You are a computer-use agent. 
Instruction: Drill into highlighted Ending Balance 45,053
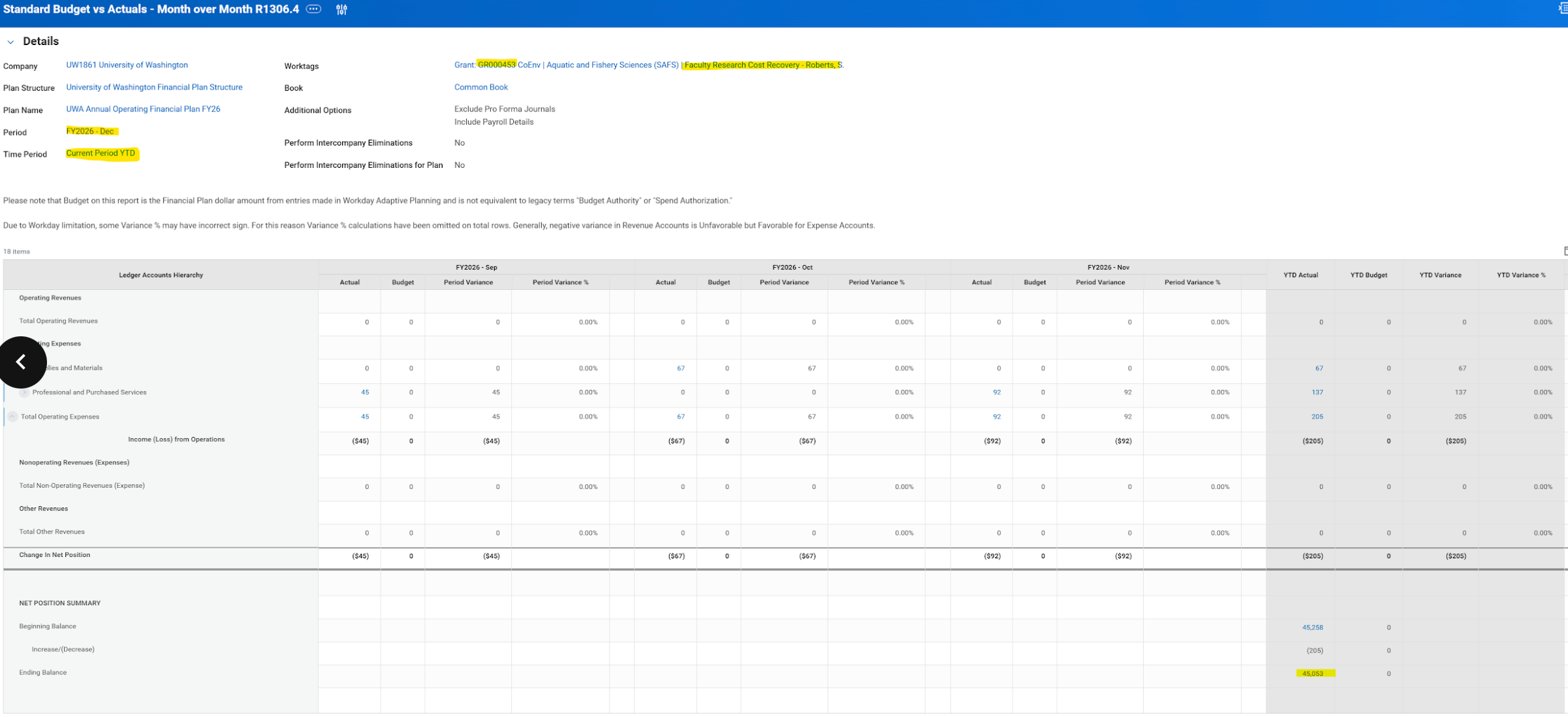tap(1312, 673)
